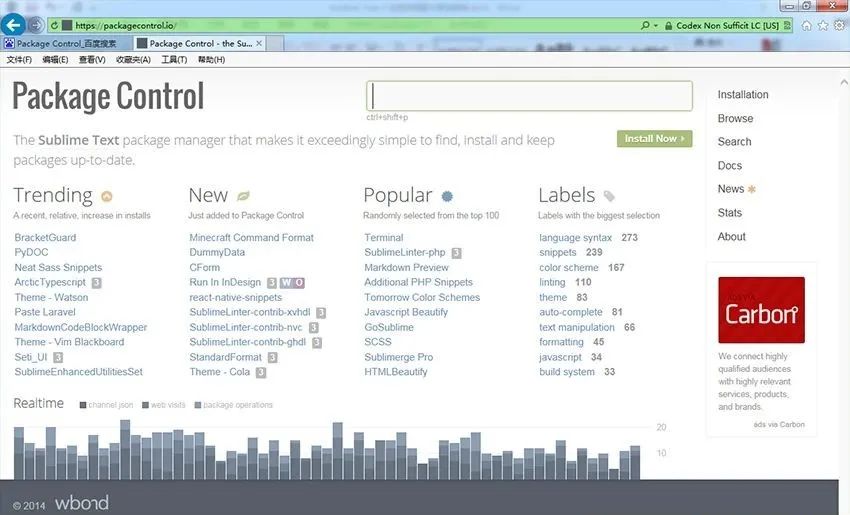Open the Neat Sass Snippets package
The width and height of the screenshot is (850, 515).
click(x=58, y=267)
